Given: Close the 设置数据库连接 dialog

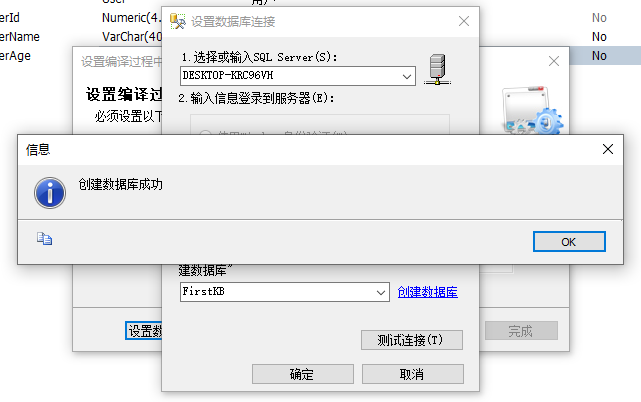Looking at the screenshot, I should (464, 21).
